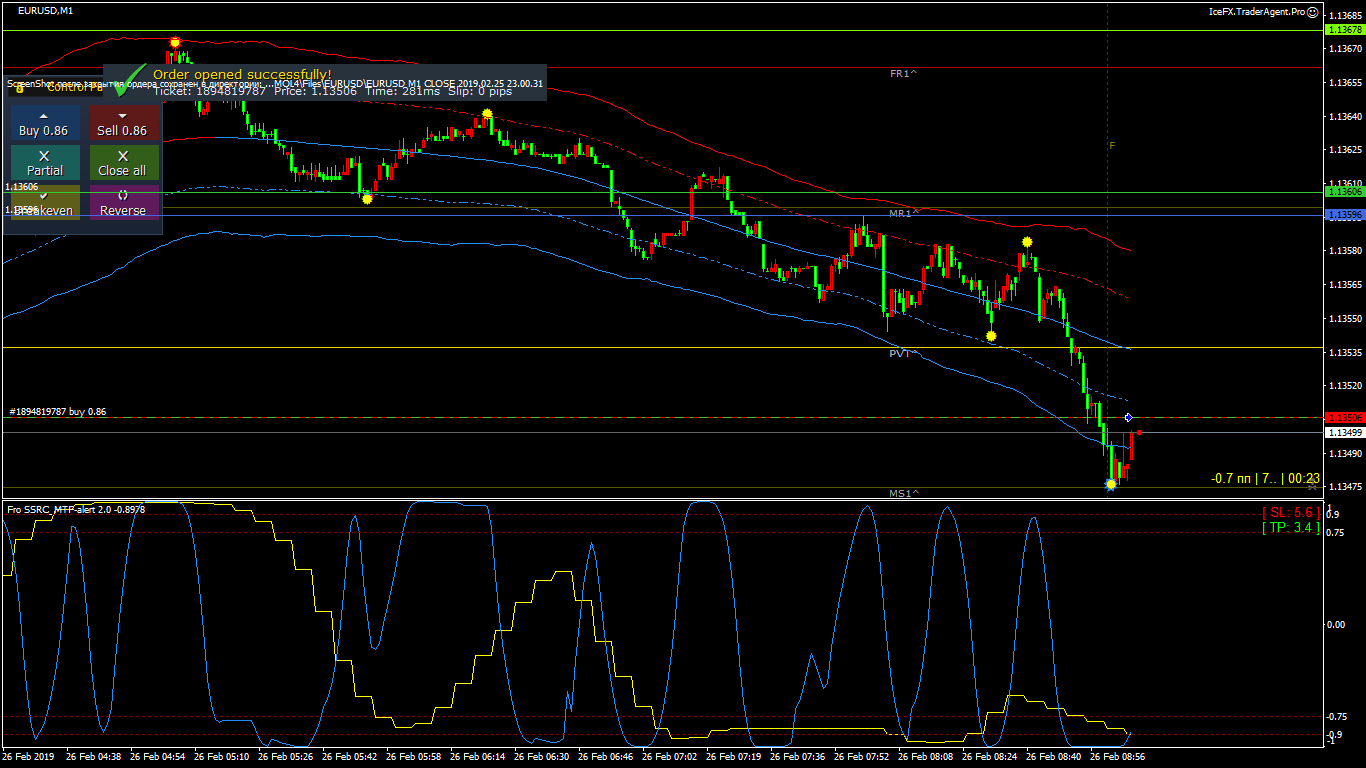Click the smiley icon beside IceFX.TraderAgent.Pro

tap(1313, 12)
